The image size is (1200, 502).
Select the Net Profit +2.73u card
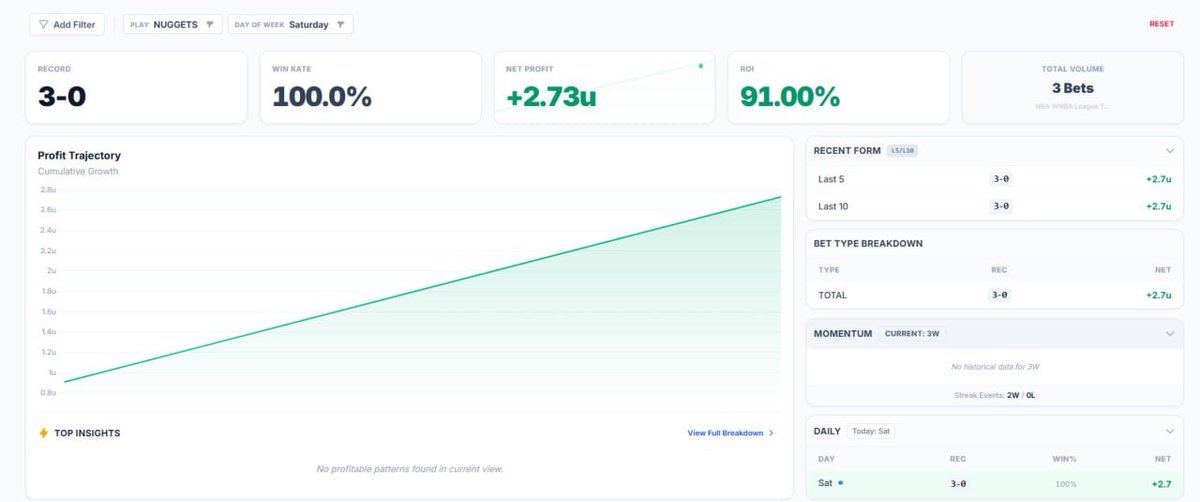pyautogui.click(x=604, y=88)
